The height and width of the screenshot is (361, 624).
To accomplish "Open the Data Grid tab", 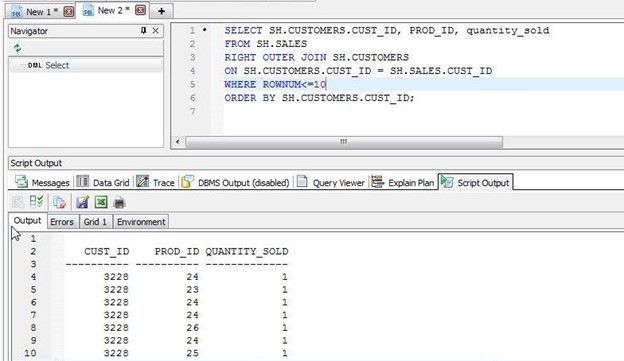I will [x=103, y=182].
